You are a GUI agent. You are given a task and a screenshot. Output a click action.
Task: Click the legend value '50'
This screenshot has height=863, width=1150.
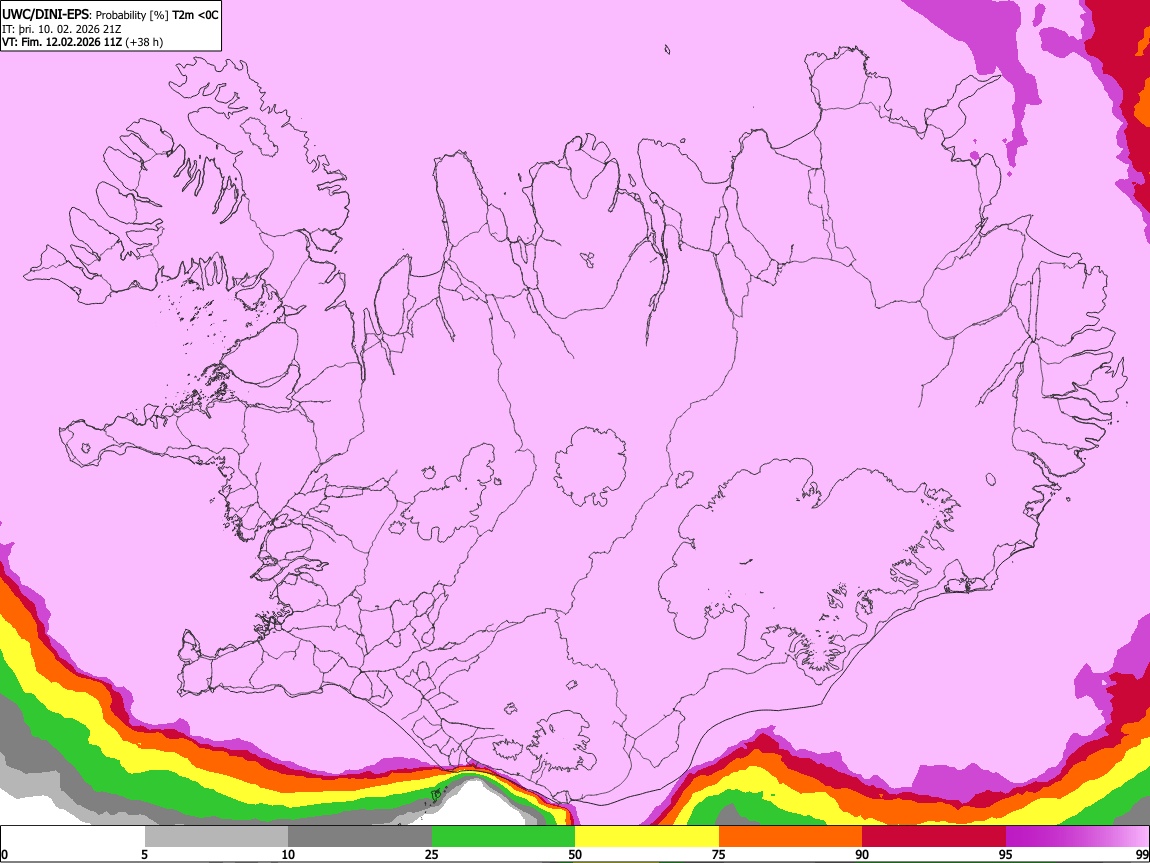575,854
